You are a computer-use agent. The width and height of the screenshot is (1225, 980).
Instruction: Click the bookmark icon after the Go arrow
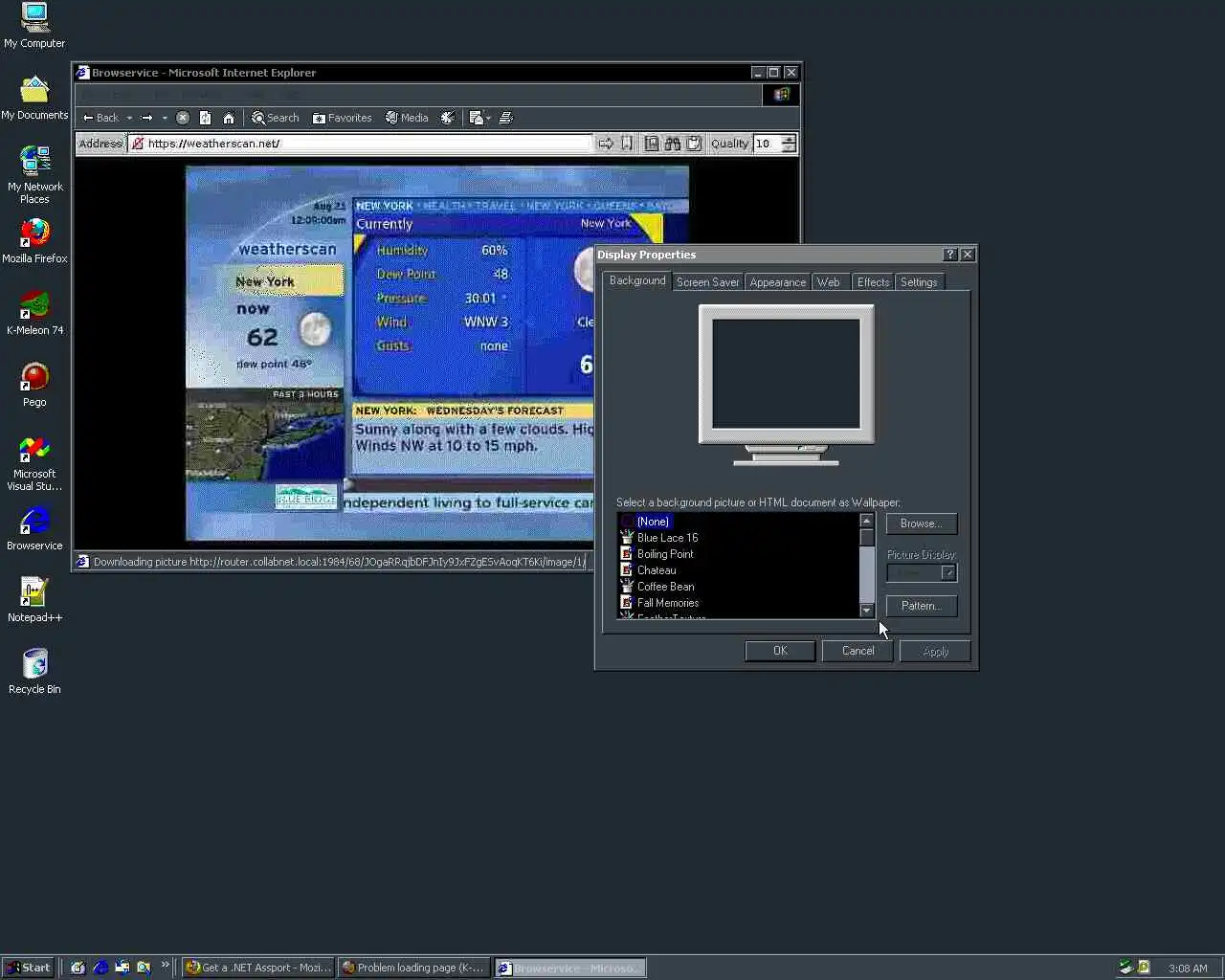[x=627, y=144]
